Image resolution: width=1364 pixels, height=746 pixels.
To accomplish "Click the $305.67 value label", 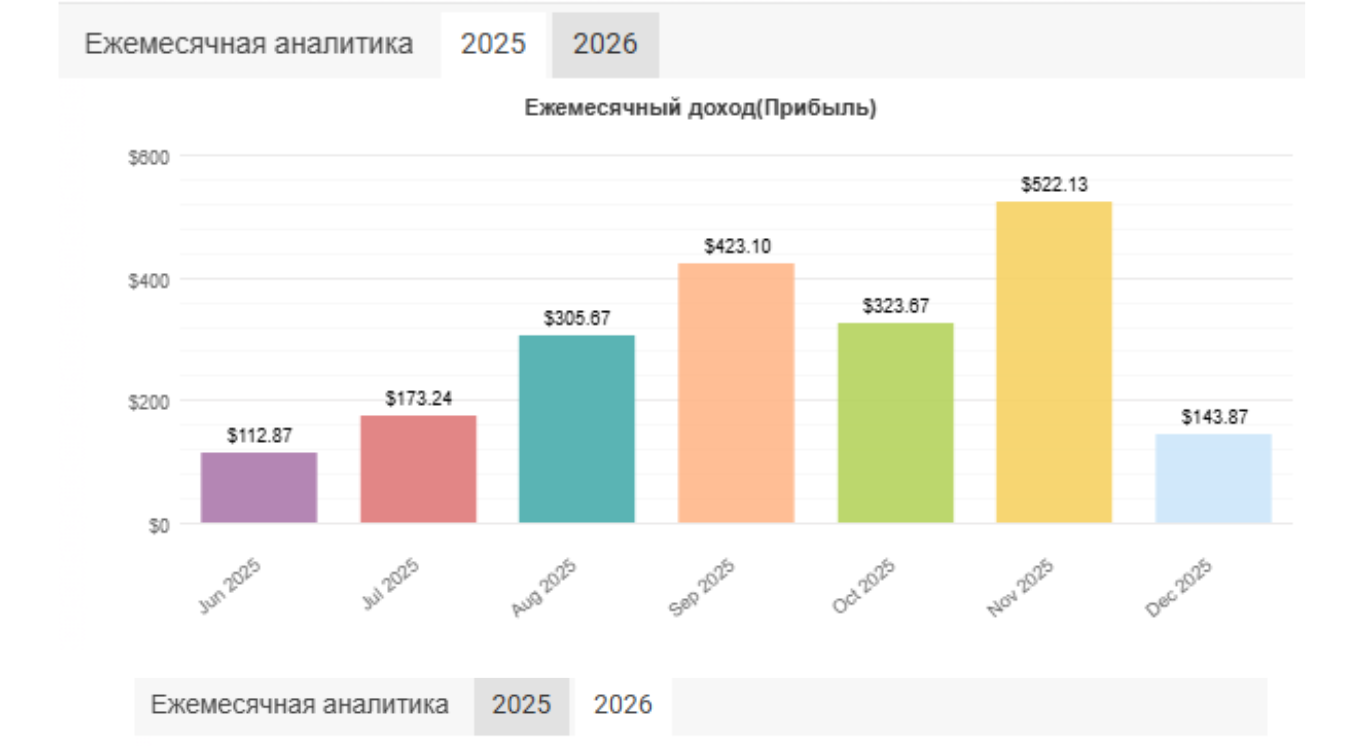I will tap(577, 319).
